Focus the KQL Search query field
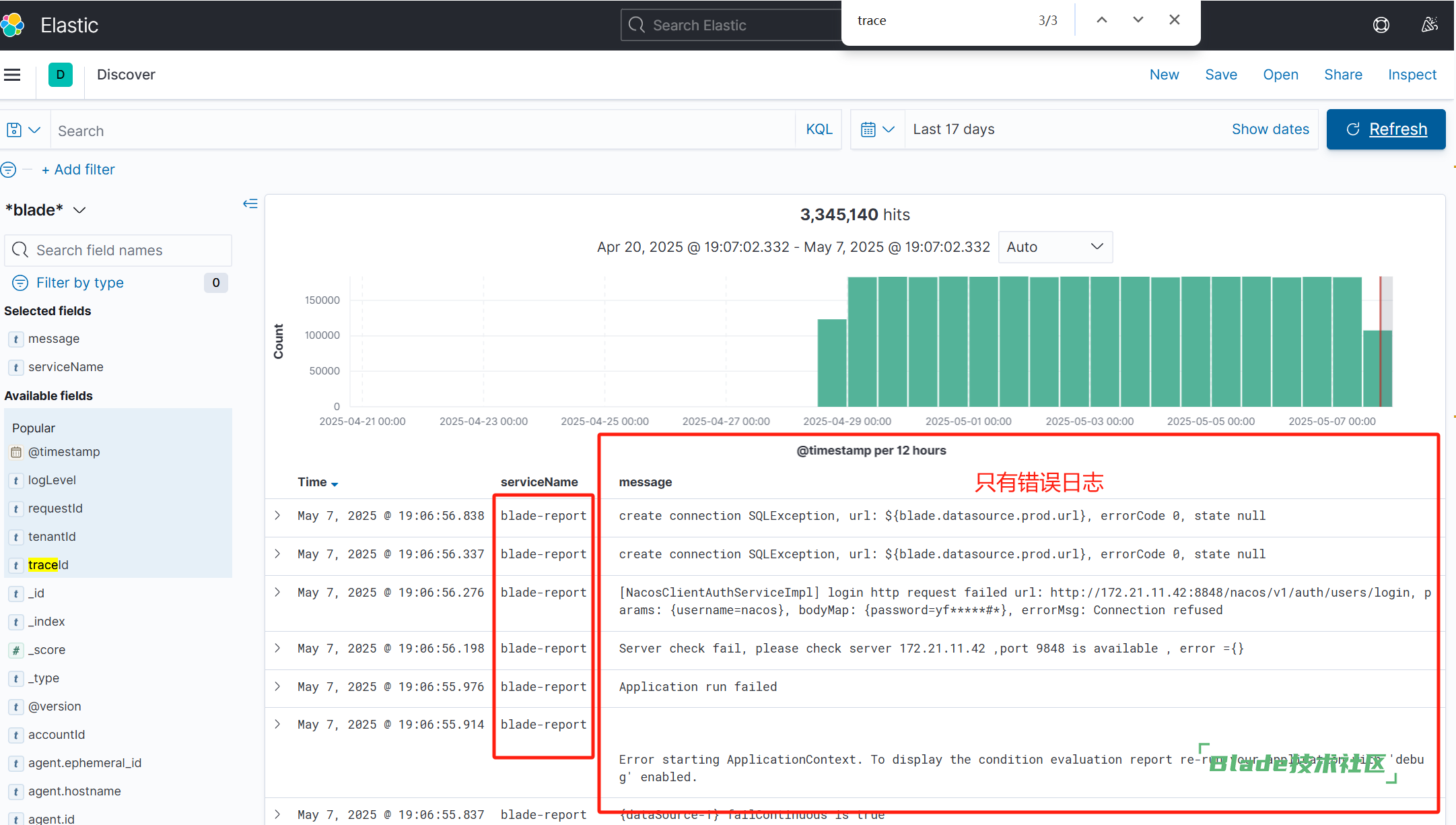 click(423, 130)
